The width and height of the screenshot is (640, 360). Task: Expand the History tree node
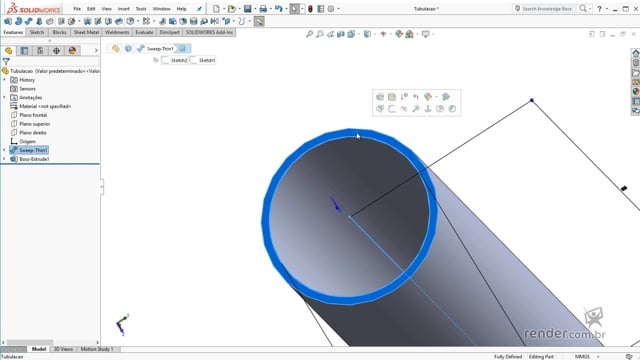[x=4, y=80]
